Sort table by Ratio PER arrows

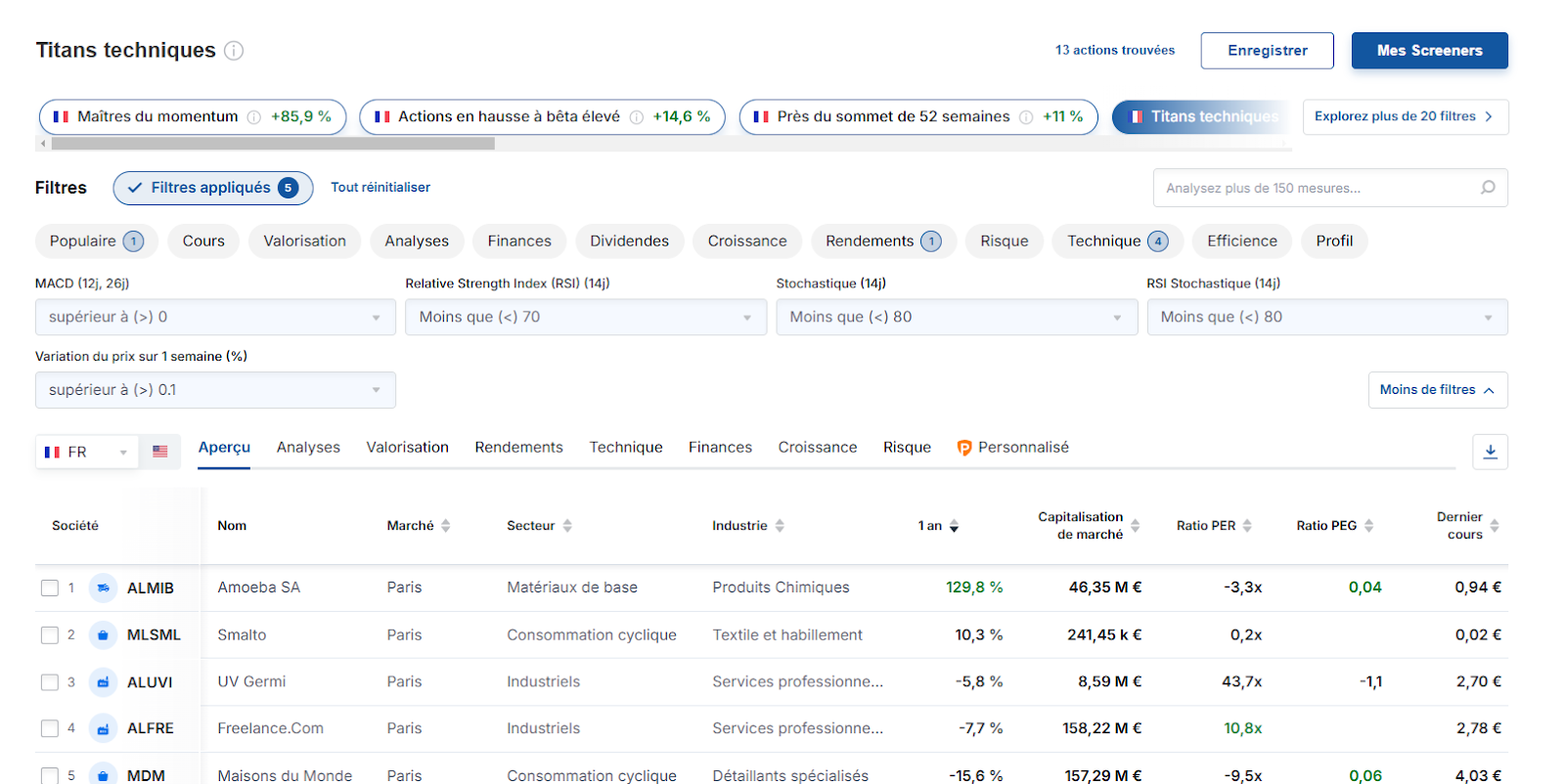[1247, 526]
